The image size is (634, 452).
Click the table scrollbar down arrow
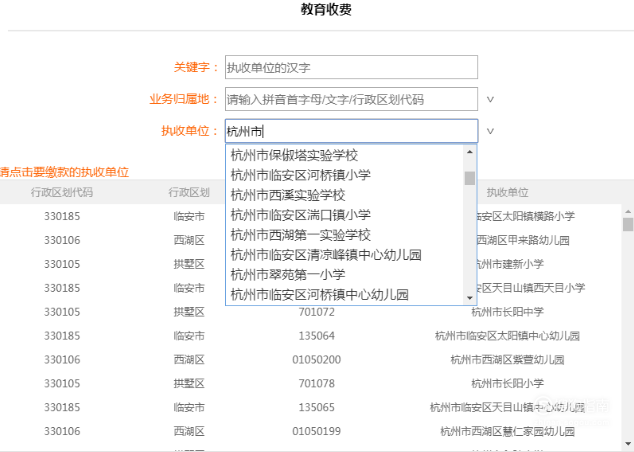[x=628, y=444]
